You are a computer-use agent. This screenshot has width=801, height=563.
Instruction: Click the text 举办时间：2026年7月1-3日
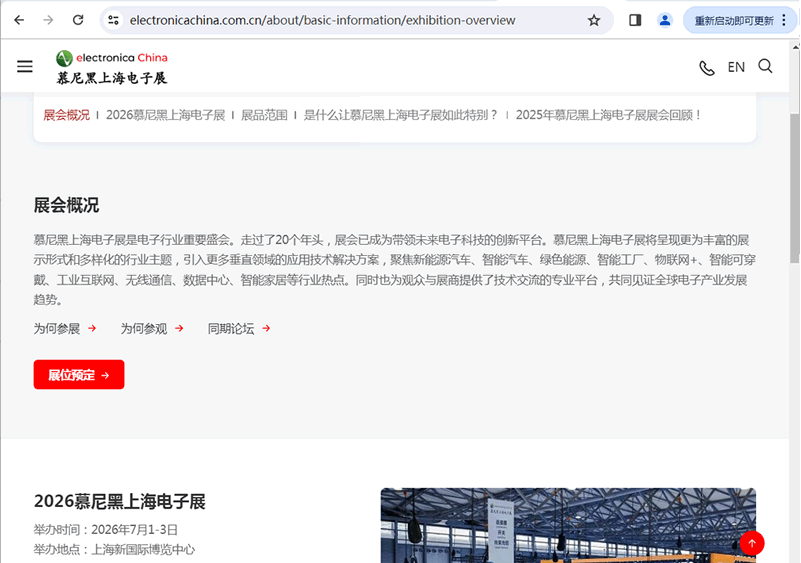click(x=106, y=529)
